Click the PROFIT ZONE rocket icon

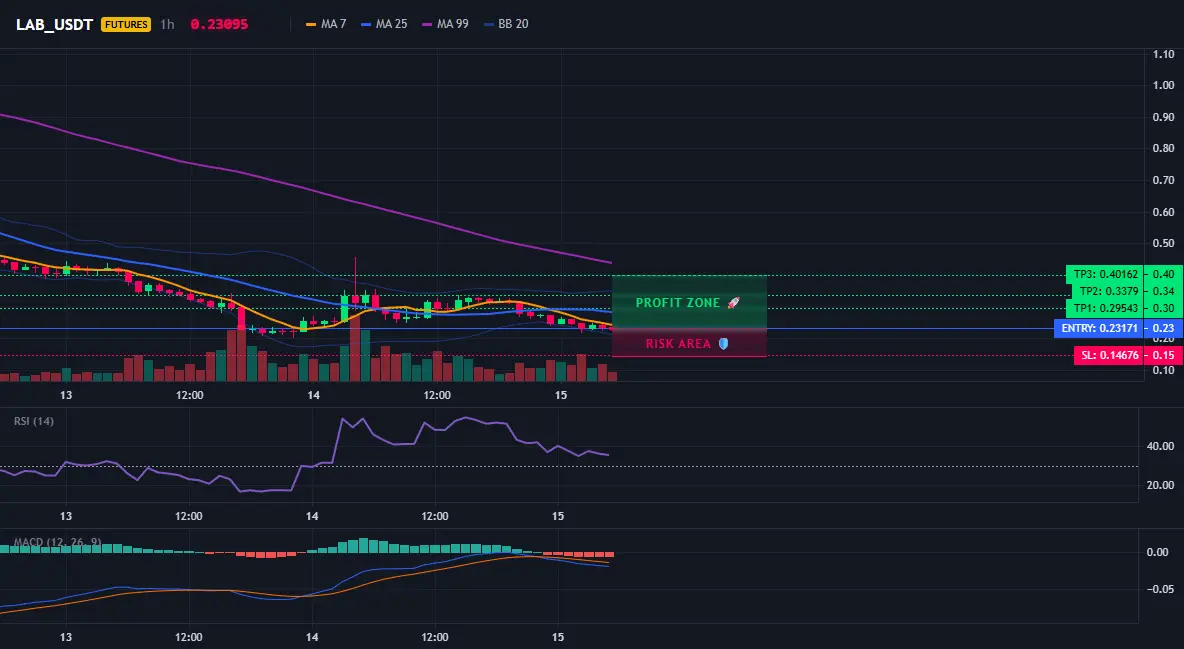click(x=733, y=302)
